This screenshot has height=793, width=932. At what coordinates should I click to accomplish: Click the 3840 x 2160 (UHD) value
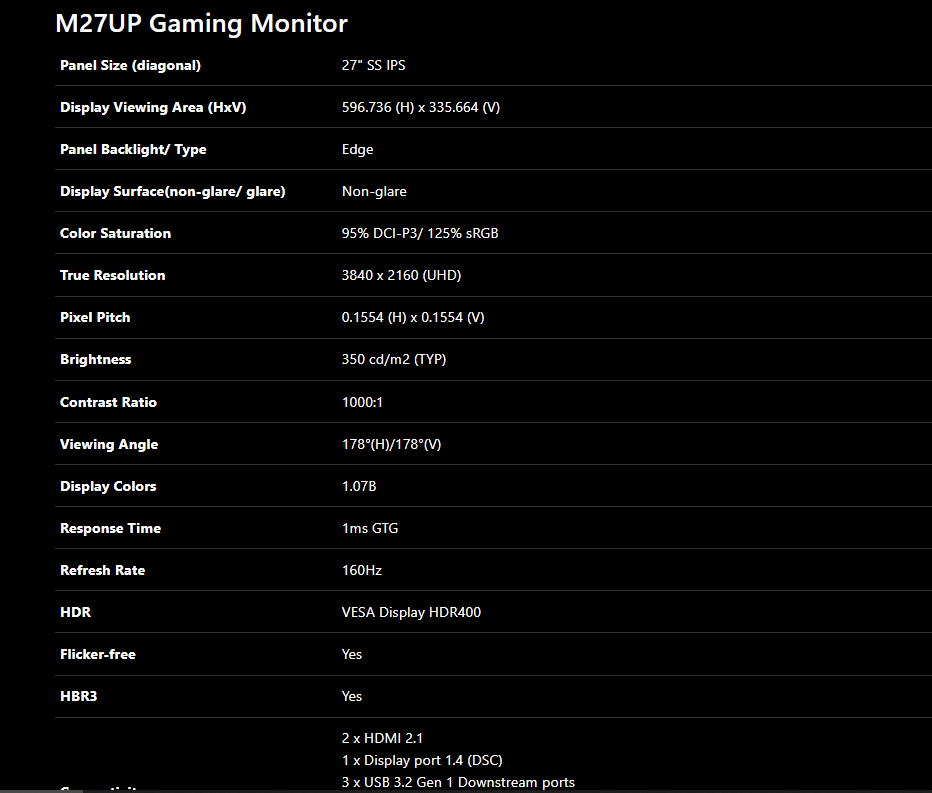[x=401, y=275]
